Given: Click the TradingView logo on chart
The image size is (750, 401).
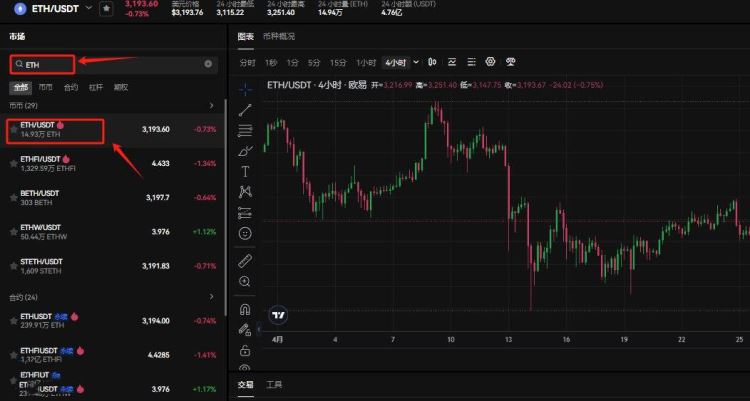Looking at the screenshot, I should [280, 314].
